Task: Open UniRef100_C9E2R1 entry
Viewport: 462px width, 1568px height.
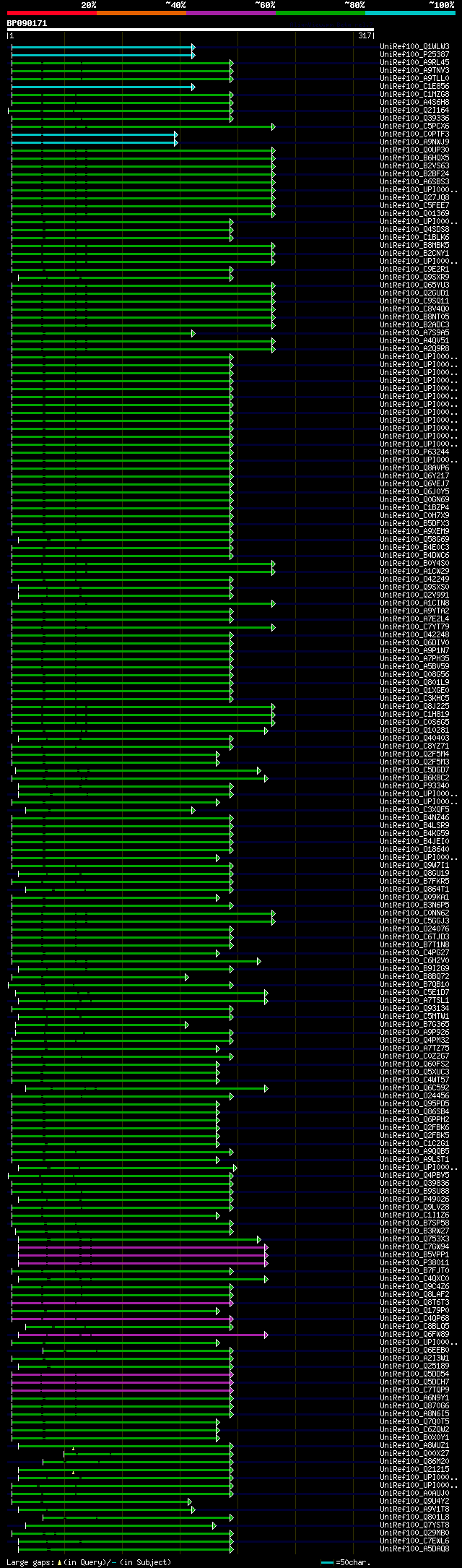Action: click(414, 270)
